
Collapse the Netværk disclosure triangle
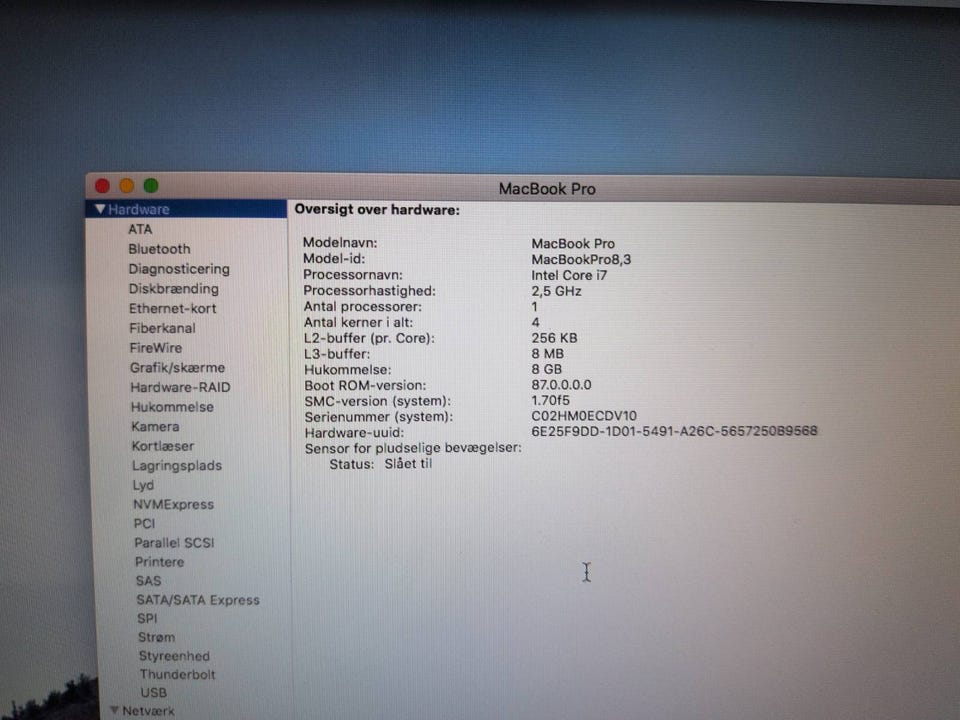114,710
